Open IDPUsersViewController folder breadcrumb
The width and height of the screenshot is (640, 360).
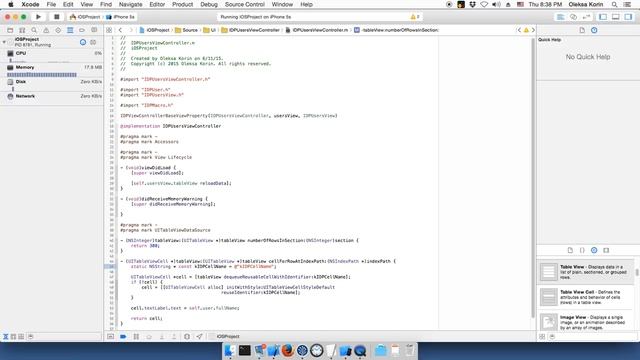point(251,30)
